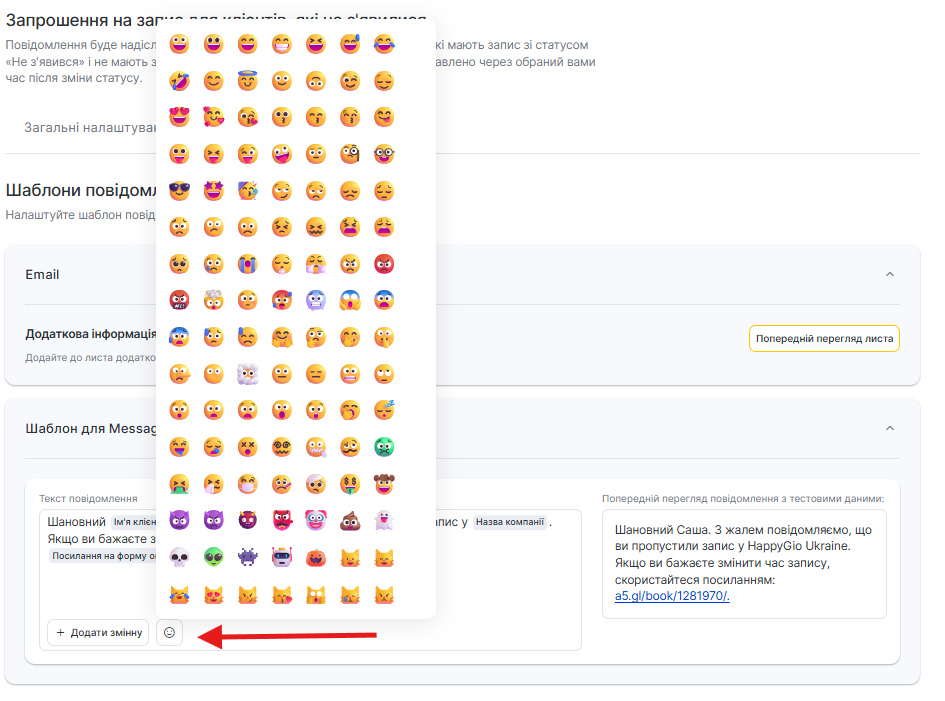945x701 pixels.
Task: Pick the clown face emoji
Action: 316,520
